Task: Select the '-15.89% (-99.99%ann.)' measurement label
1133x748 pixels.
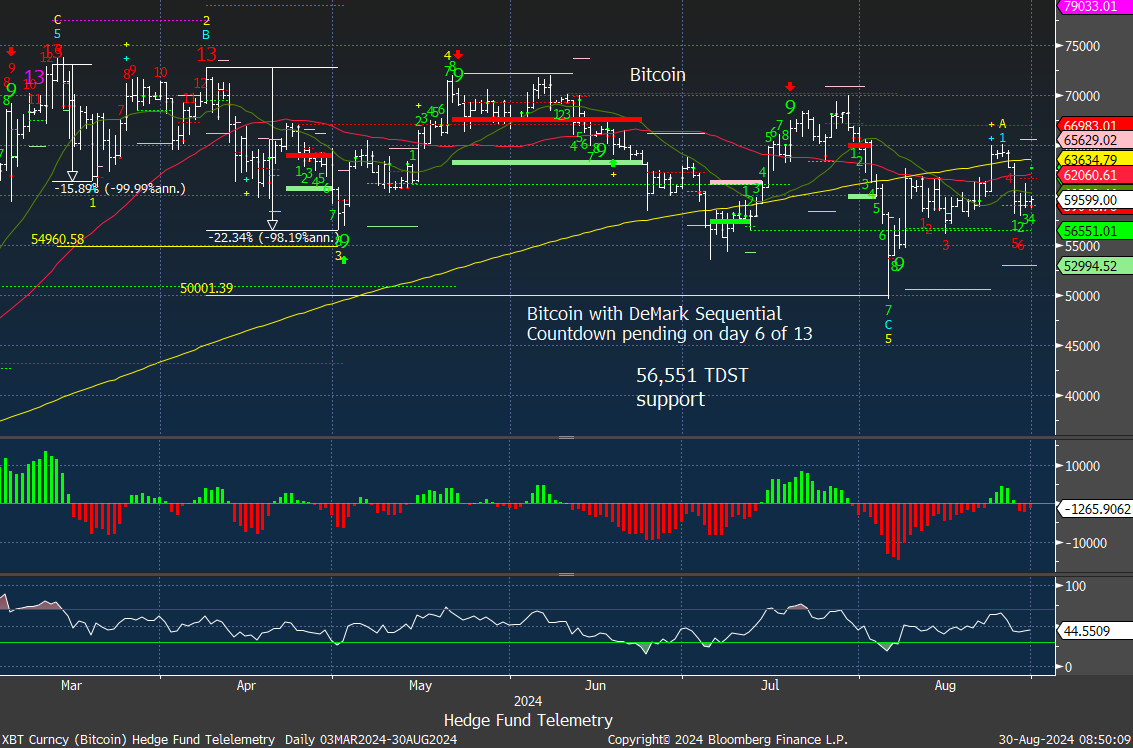Action: coord(120,189)
